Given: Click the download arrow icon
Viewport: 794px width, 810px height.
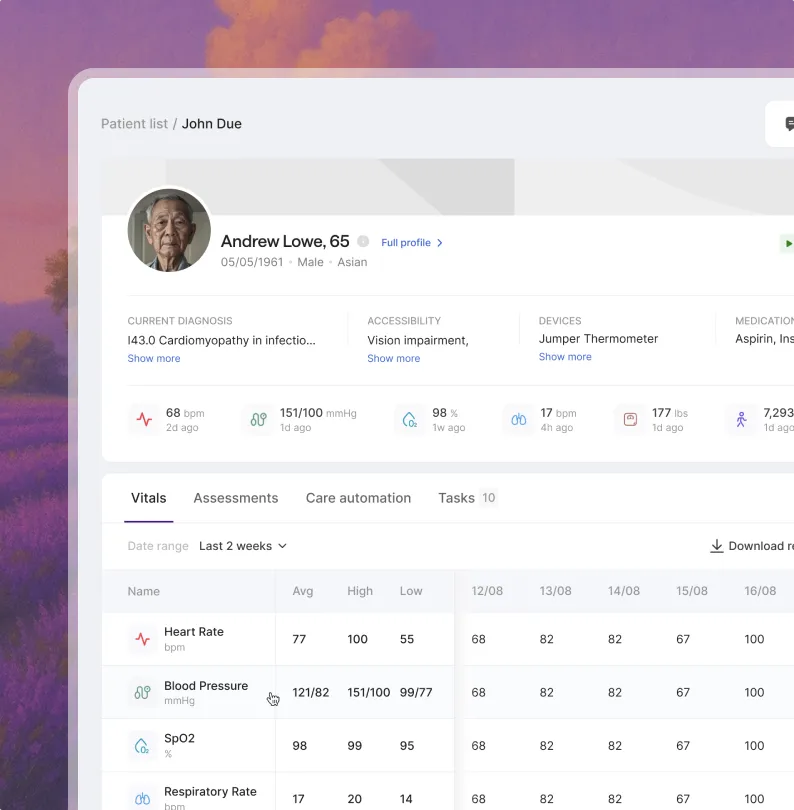Looking at the screenshot, I should point(717,546).
